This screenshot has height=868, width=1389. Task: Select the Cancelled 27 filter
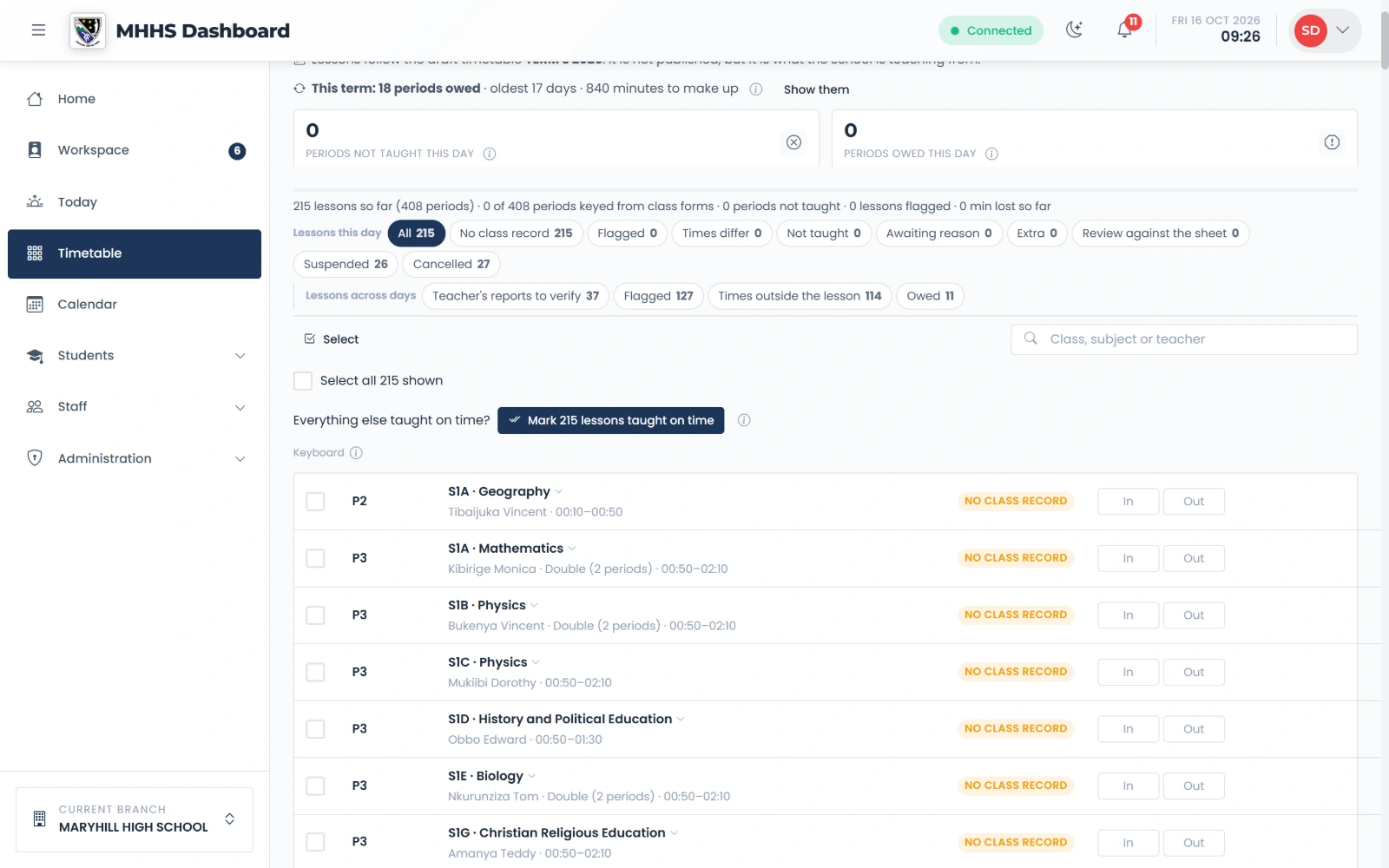451,264
